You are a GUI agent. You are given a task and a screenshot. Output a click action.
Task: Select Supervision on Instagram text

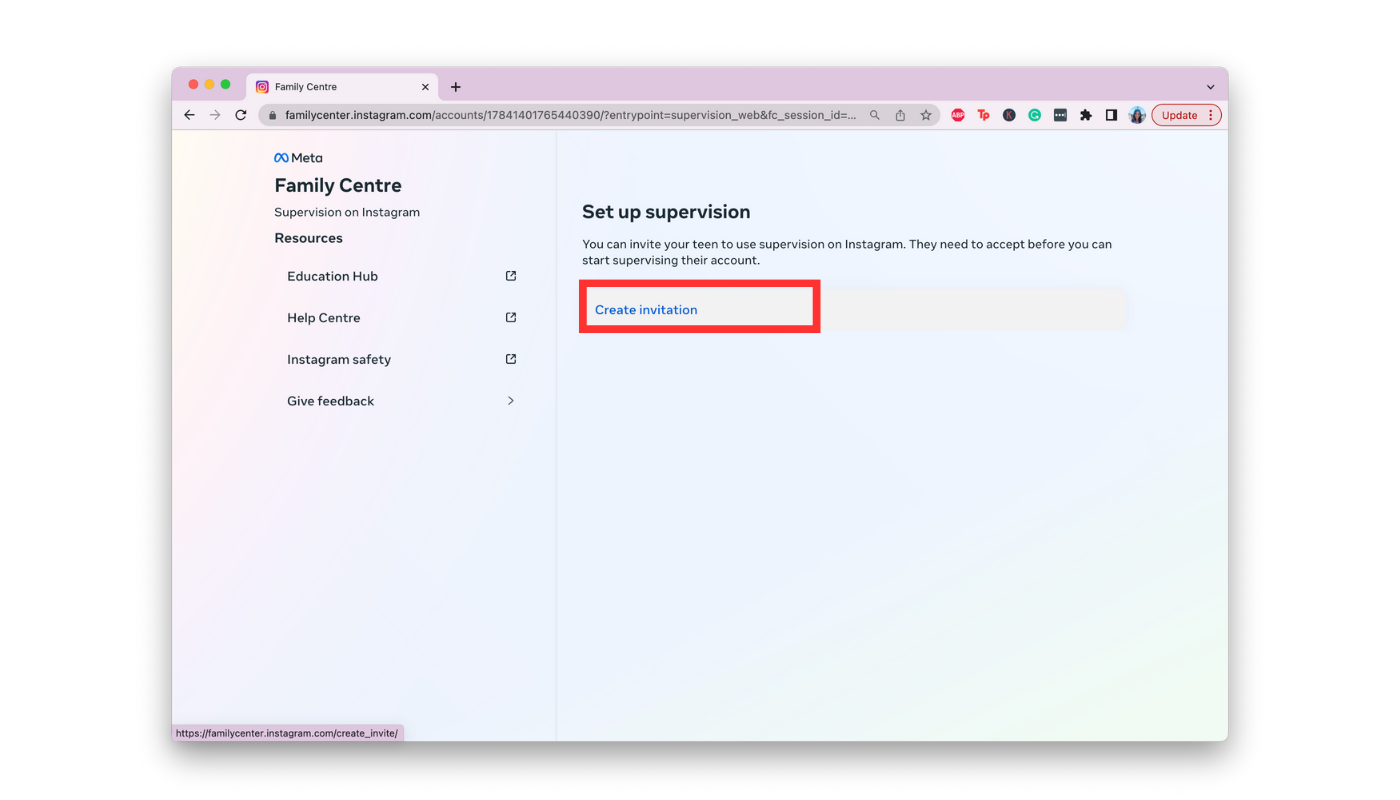pyautogui.click(x=347, y=212)
